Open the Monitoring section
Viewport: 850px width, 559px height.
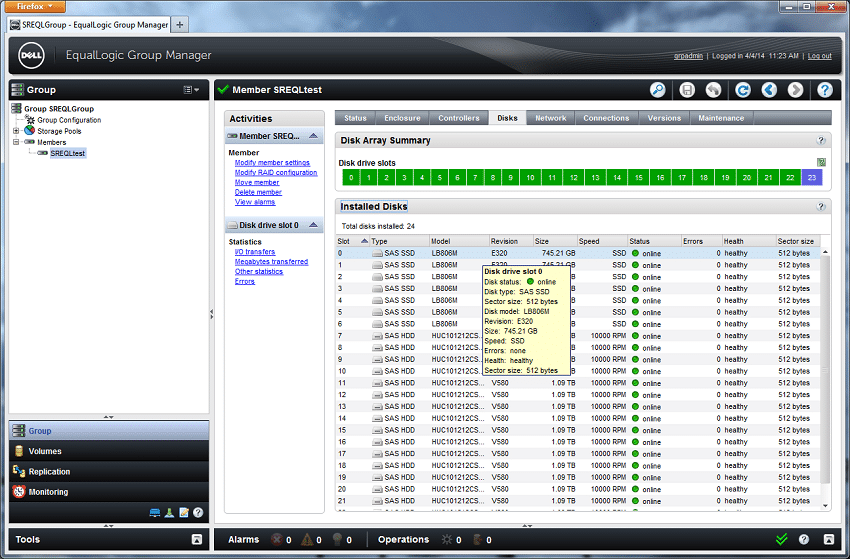click(x=109, y=492)
